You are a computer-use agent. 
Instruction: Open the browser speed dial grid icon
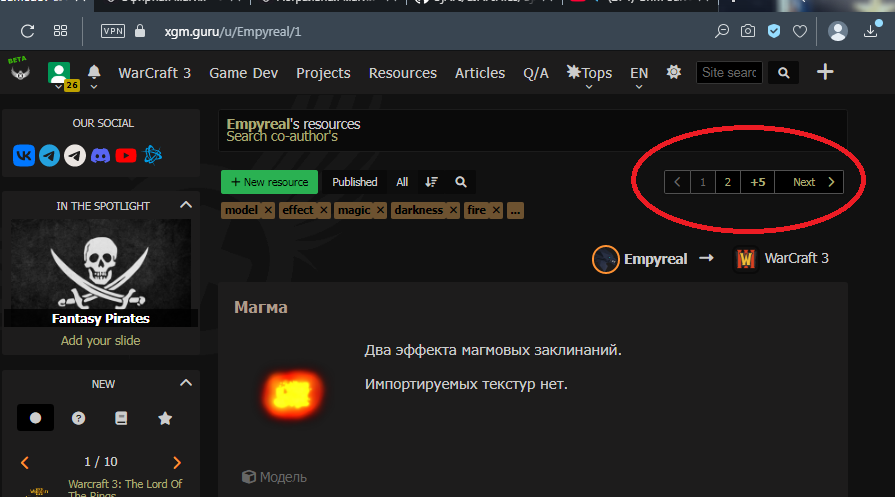pyautogui.click(x=61, y=31)
